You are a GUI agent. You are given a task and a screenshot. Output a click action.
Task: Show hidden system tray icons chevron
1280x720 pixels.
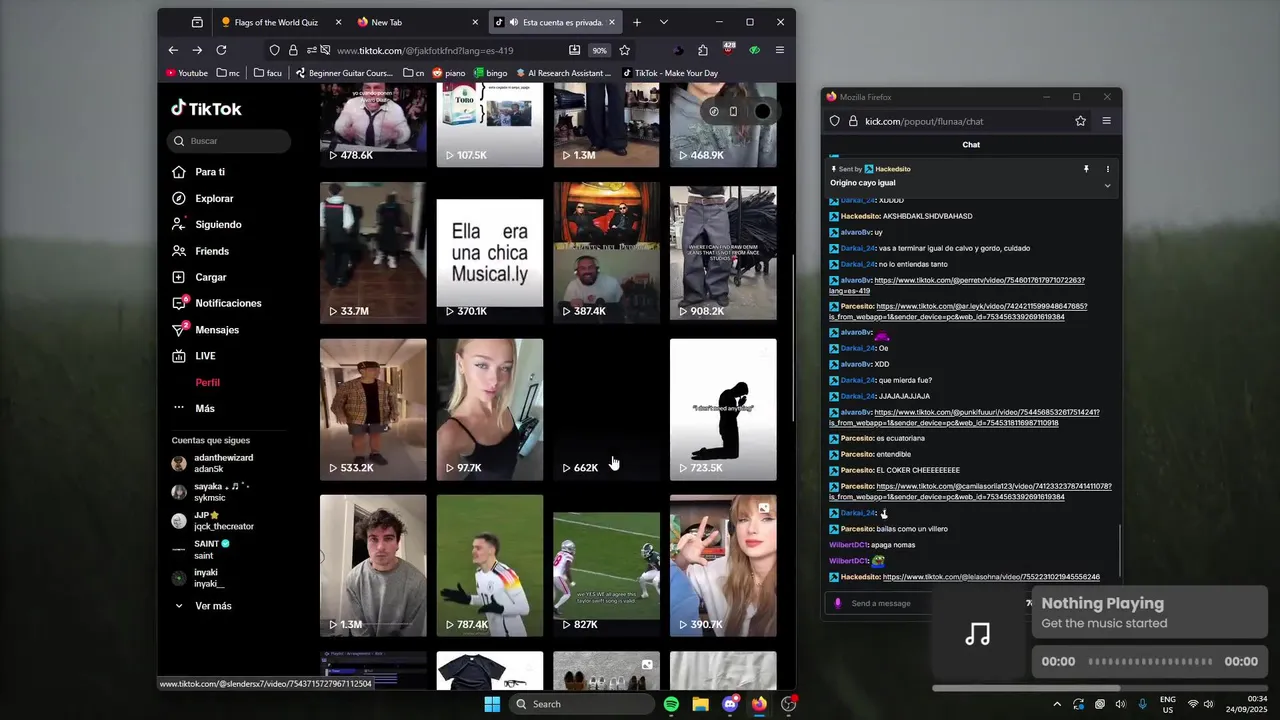pos(1057,704)
